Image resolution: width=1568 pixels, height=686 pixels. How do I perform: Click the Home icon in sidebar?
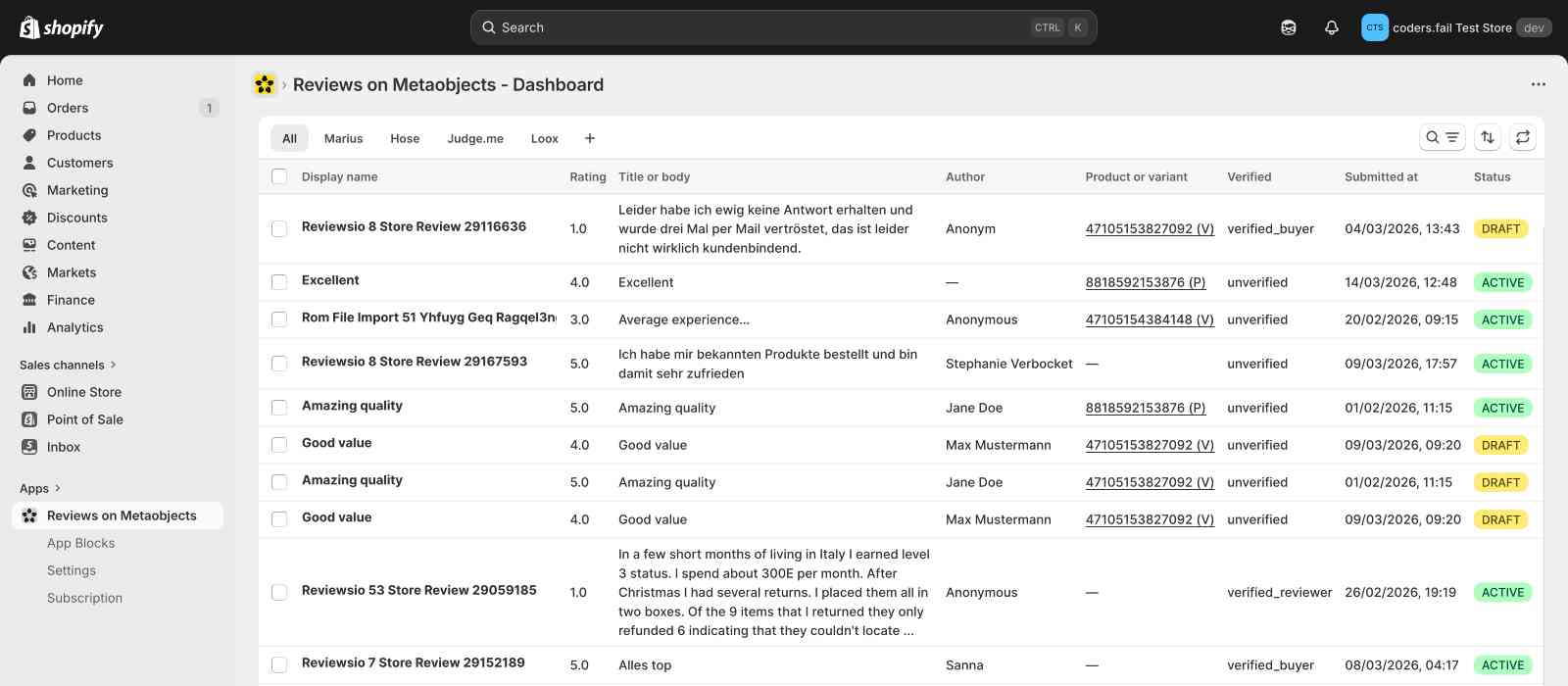click(29, 80)
